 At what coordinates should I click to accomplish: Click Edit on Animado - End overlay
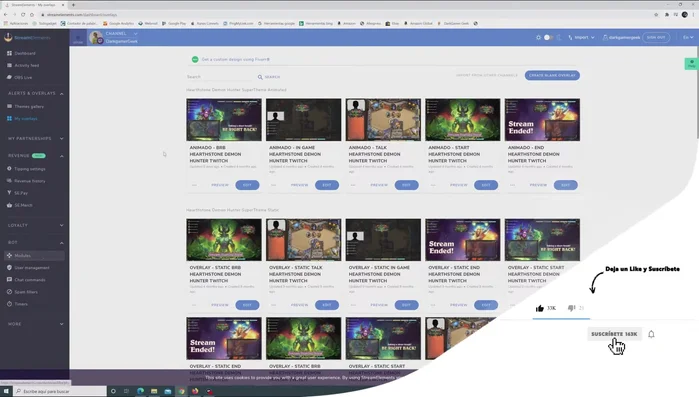(566, 185)
